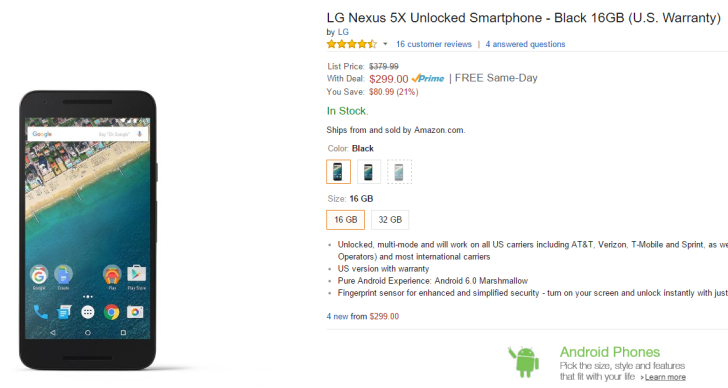Select the black color swatch
Viewport: 728px width, 388px height.
[x=338, y=172]
